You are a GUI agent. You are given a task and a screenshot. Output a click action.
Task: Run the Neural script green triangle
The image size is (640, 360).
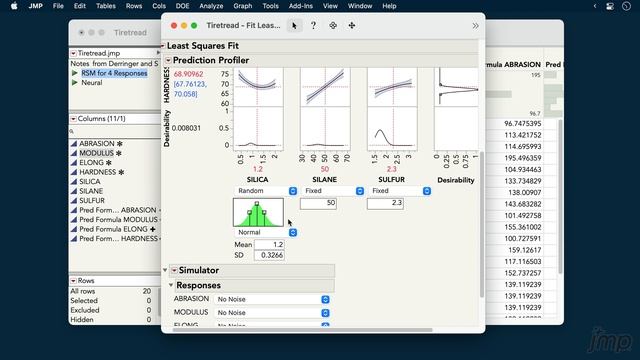(x=74, y=82)
